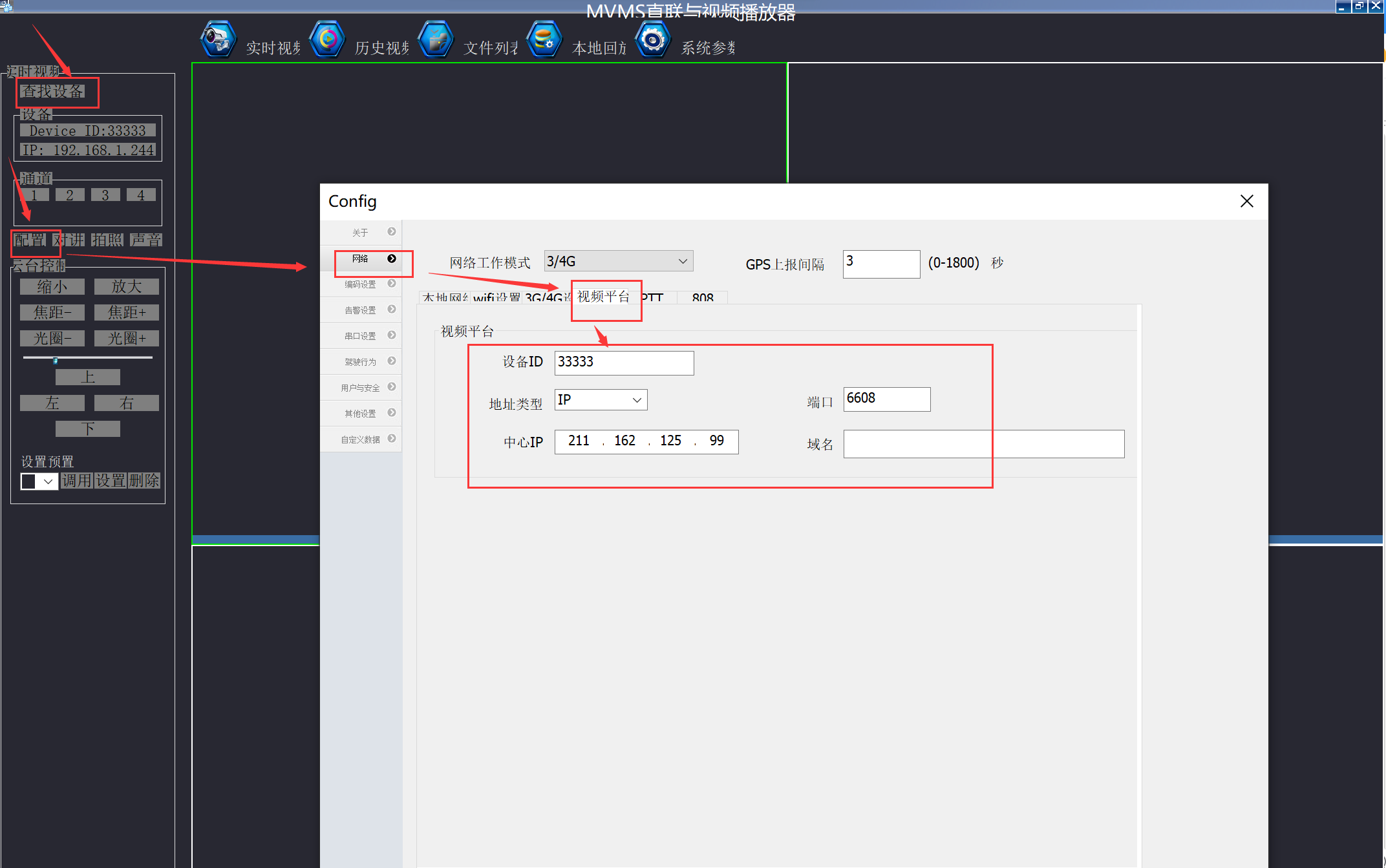Click the 查找设备 search device button

click(53, 92)
